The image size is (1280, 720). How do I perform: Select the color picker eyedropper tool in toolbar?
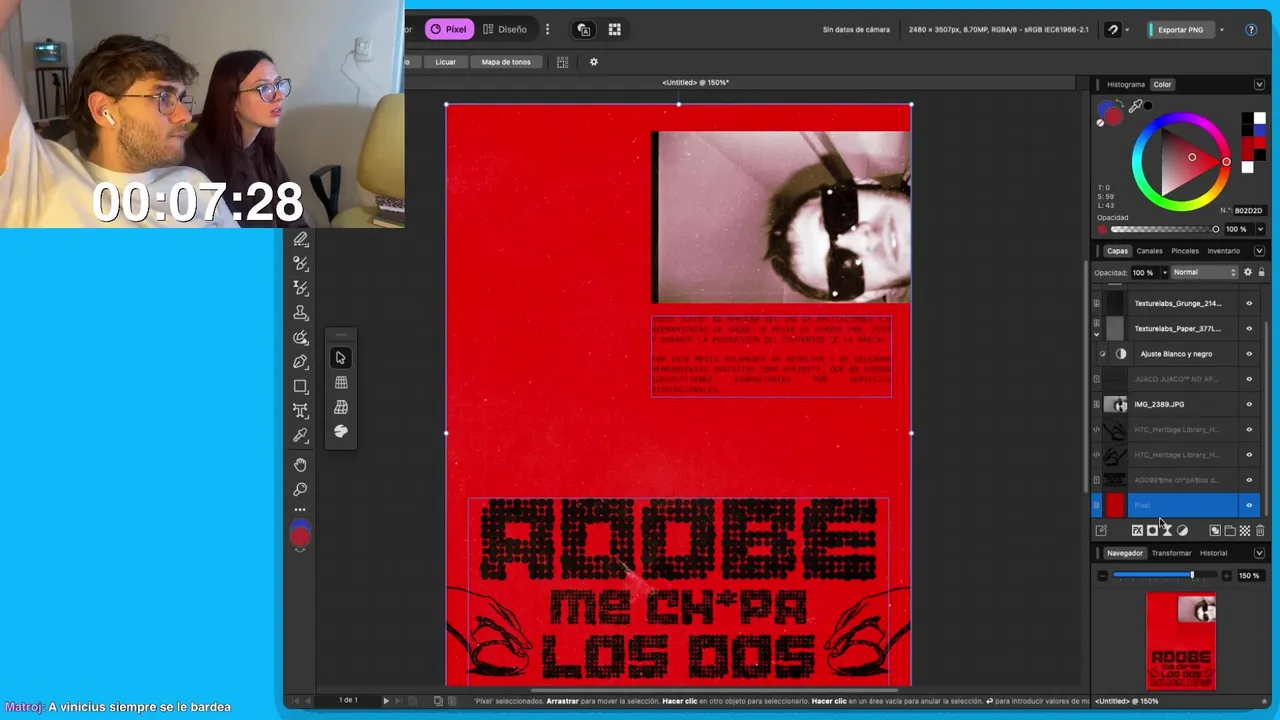[x=300, y=435]
